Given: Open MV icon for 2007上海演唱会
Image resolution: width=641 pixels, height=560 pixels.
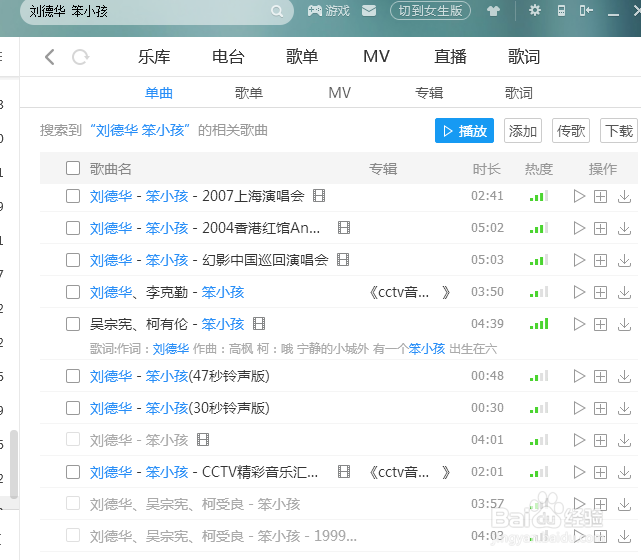Looking at the screenshot, I should pyautogui.click(x=319, y=196).
